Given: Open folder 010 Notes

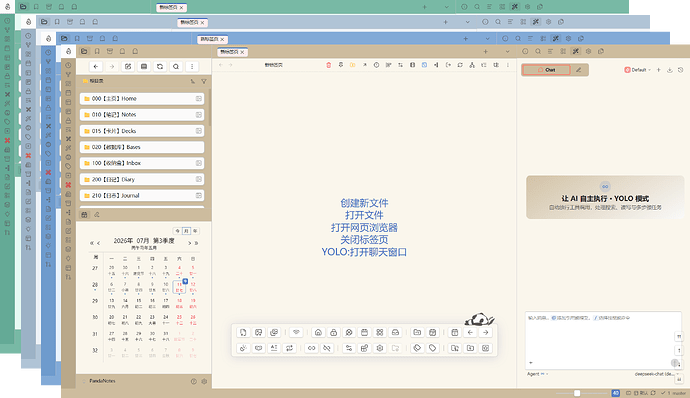Looking at the screenshot, I should coord(142,114).
